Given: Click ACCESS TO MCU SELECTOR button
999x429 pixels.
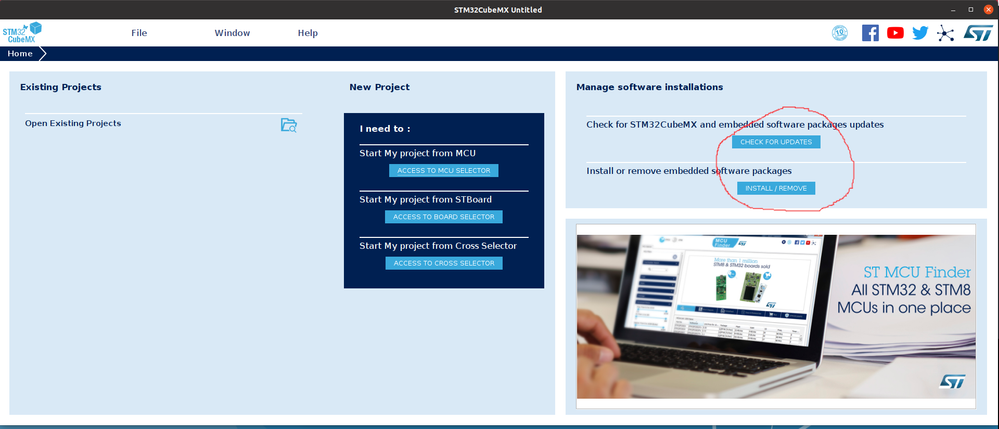Looking at the screenshot, I should point(444,171).
